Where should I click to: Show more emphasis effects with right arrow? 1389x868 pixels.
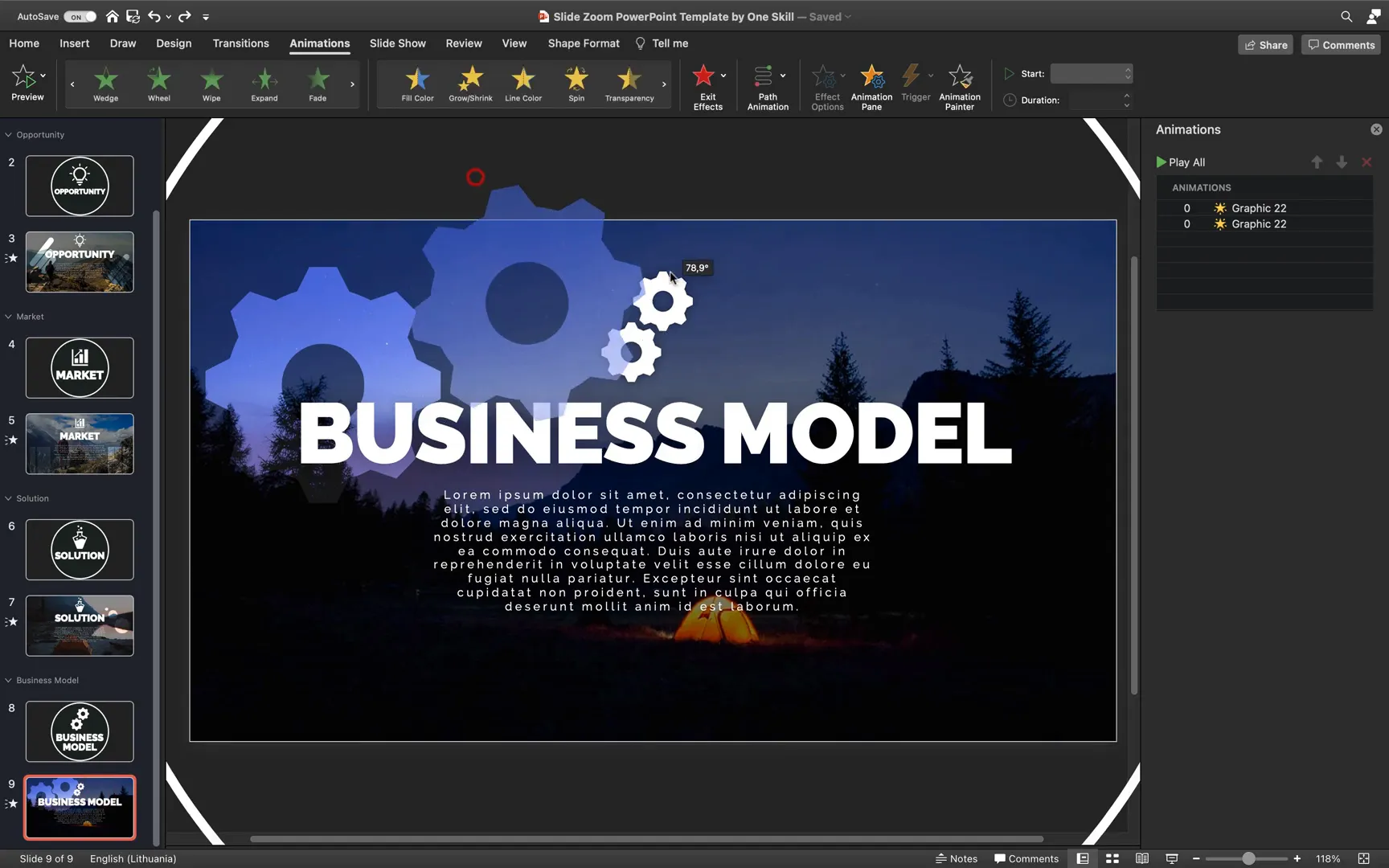(x=664, y=84)
